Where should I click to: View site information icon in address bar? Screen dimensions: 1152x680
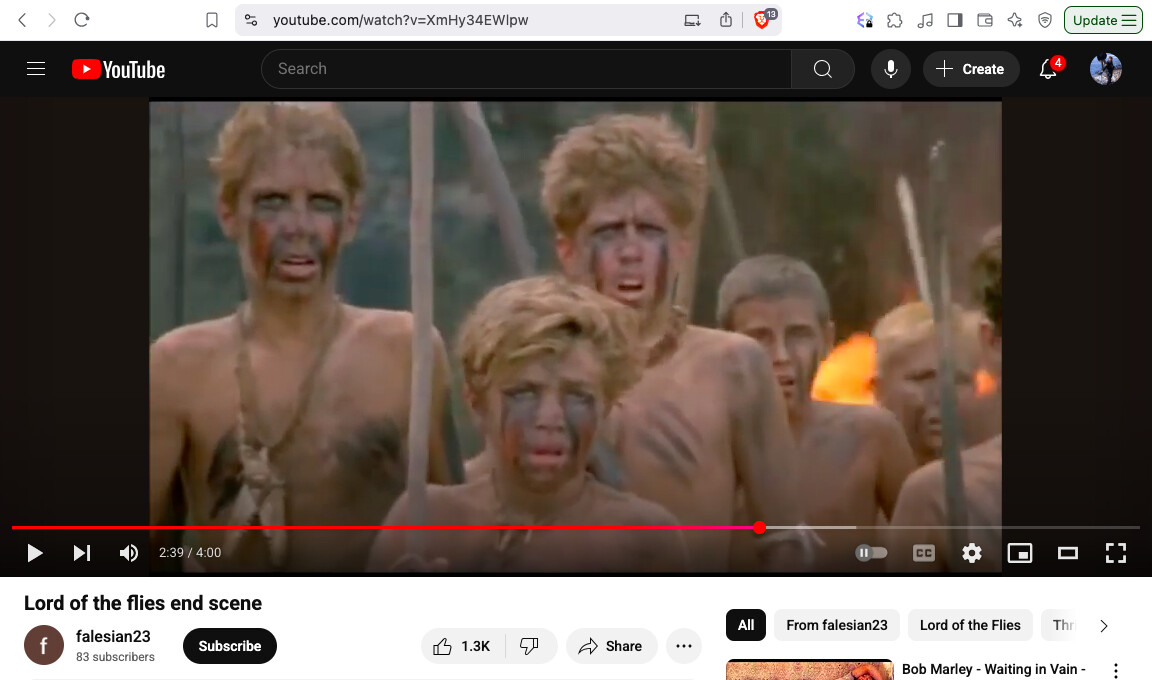click(251, 20)
